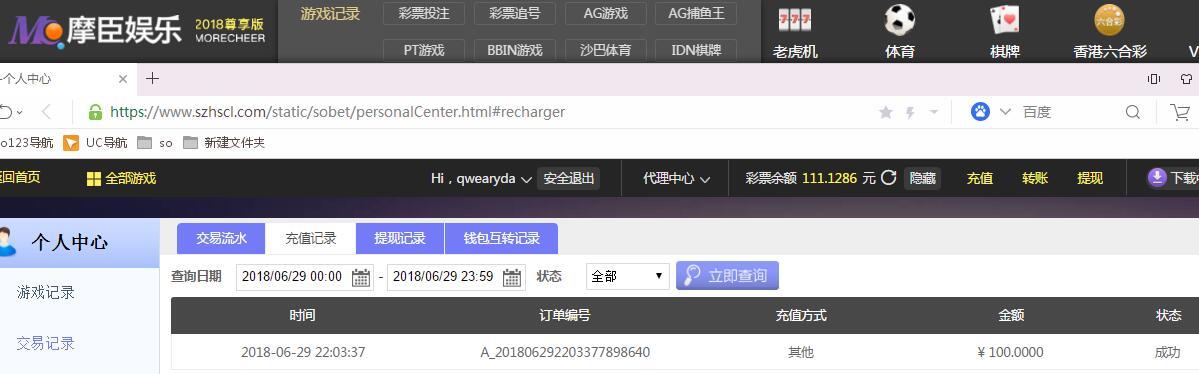The width and height of the screenshot is (1199, 374).
Task: Toggle balance visibility with 隐藏 button
Action: pos(922,178)
